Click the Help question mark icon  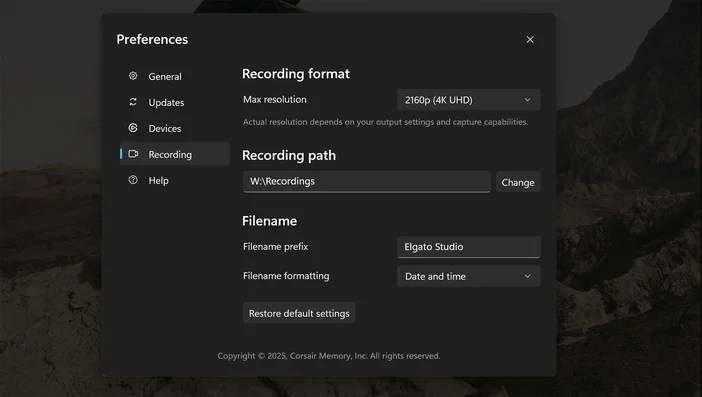(x=133, y=180)
